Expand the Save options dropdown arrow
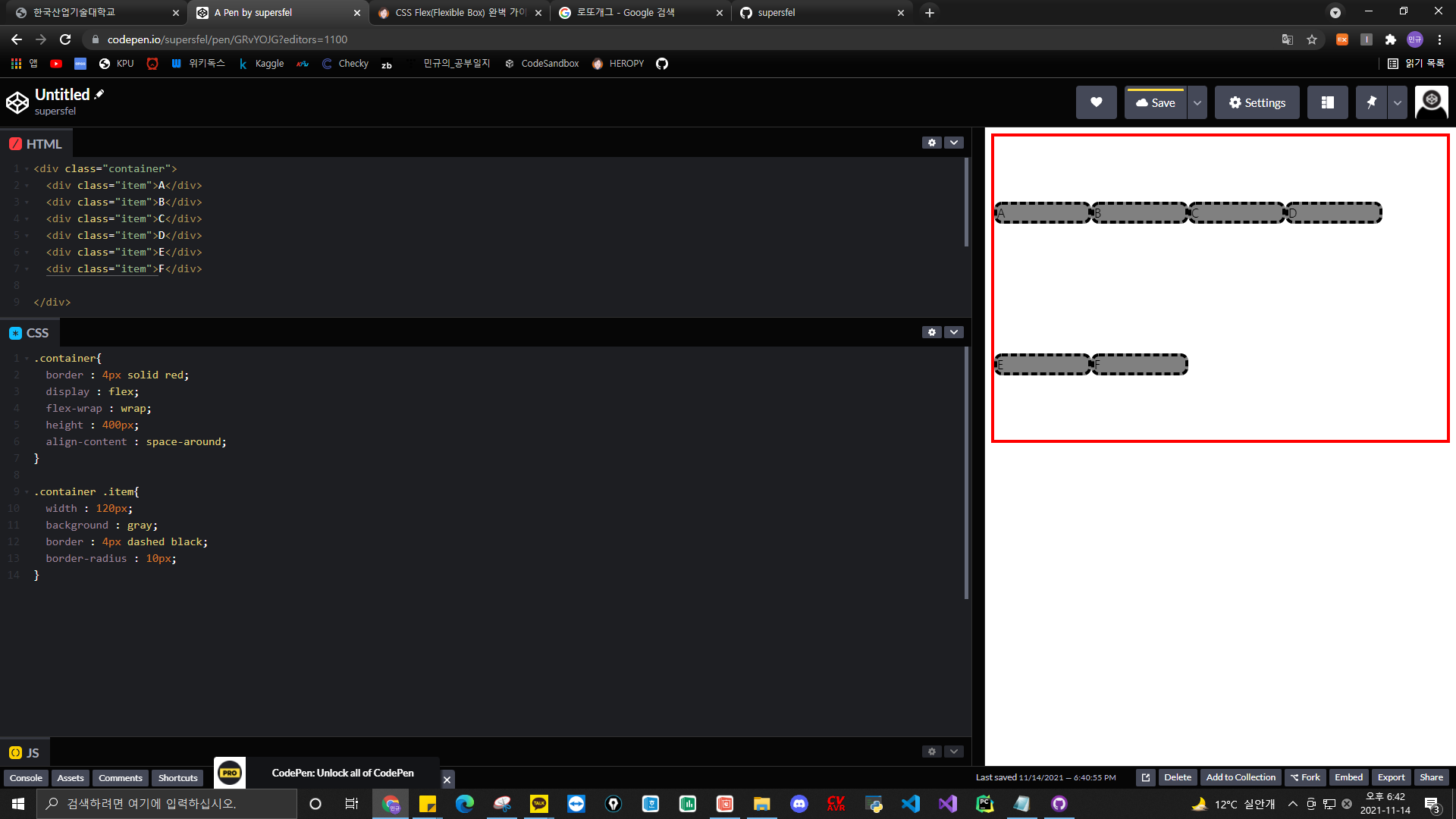This screenshot has width=1456, height=819. click(1197, 102)
